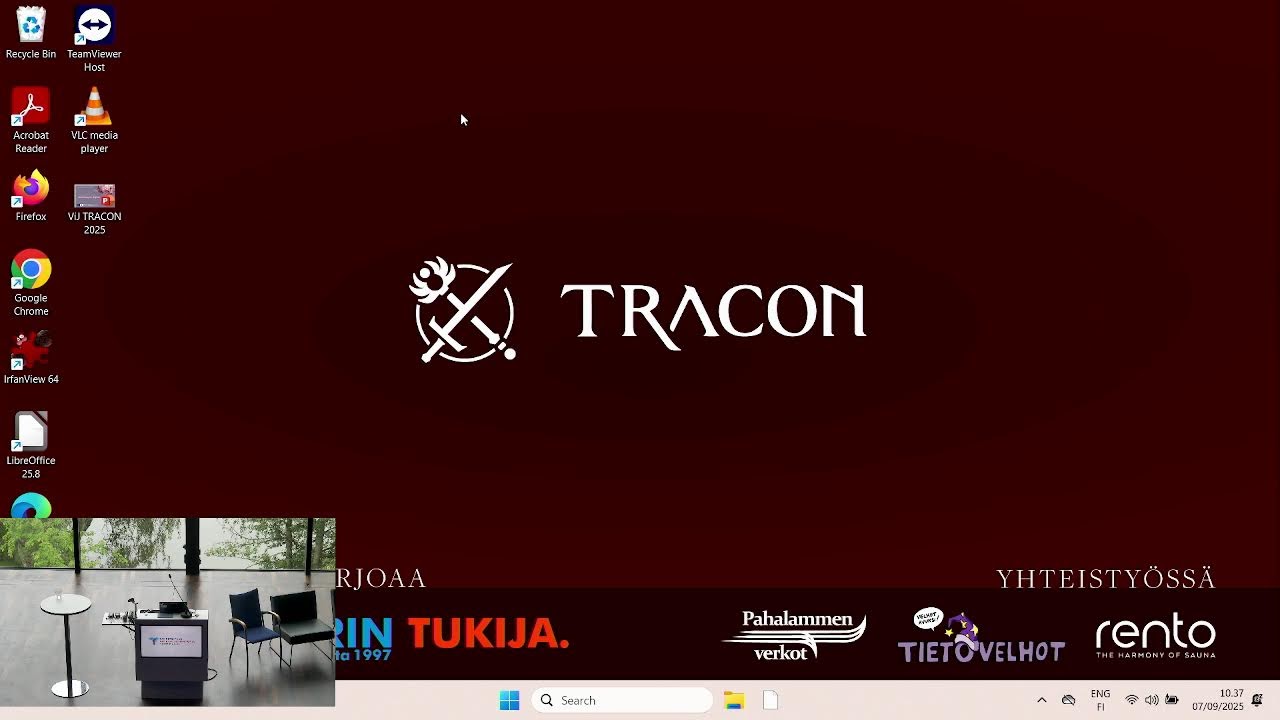This screenshot has height=720, width=1280.
Task: Select the IrfanView 64 desktop shortcut
Action: point(31,359)
